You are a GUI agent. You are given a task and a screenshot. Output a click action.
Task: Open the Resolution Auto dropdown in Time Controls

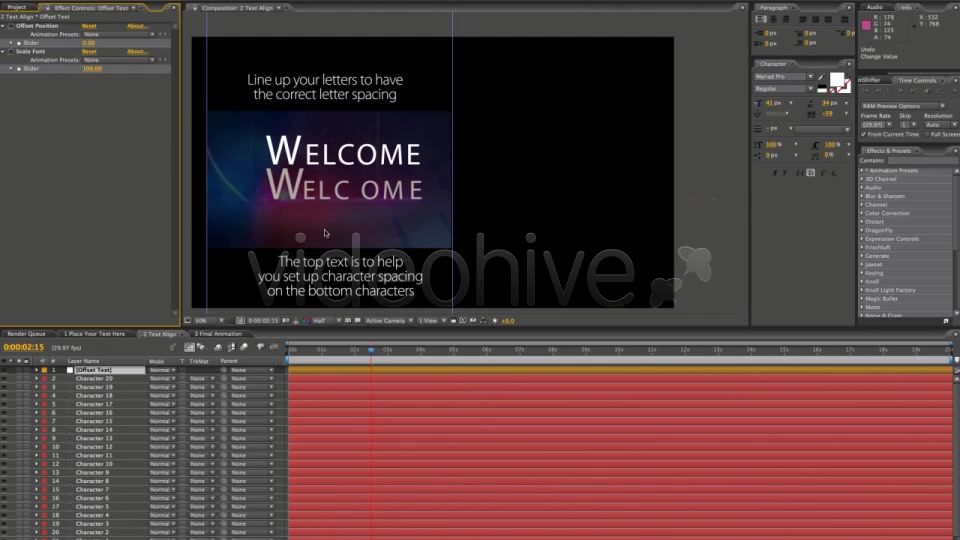[940, 125]
